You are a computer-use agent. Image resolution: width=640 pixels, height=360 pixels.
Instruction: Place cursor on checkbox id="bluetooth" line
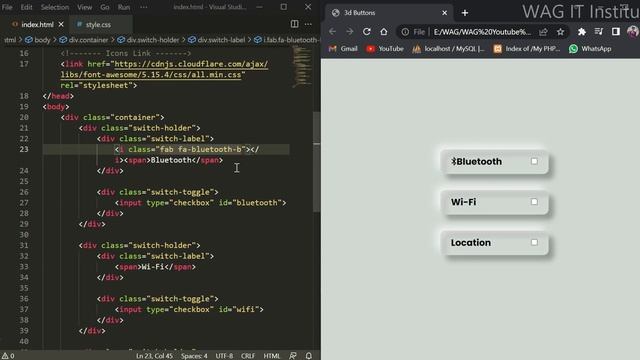(x=201, y=202)
